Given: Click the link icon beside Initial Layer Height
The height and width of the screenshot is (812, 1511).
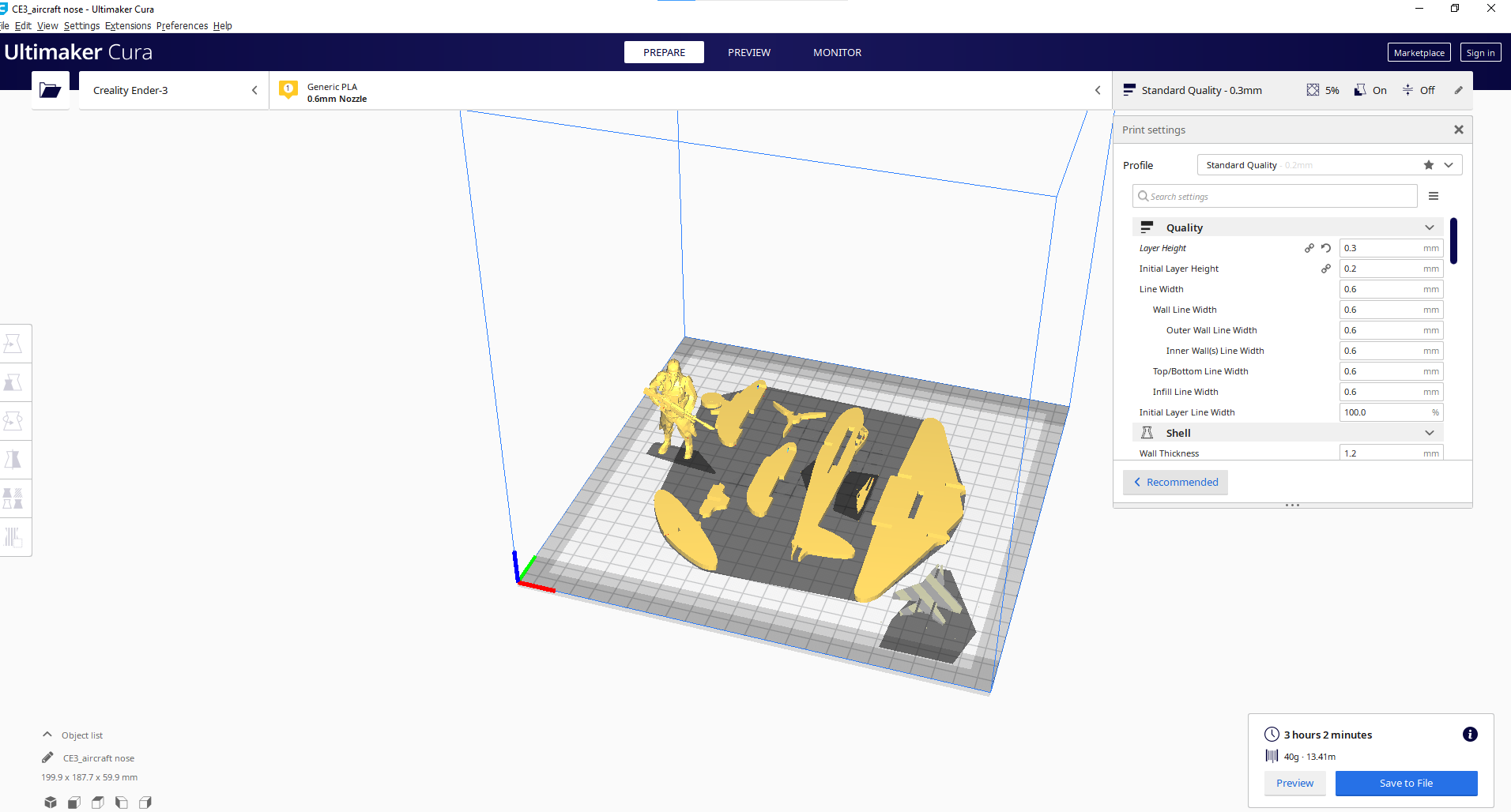Looking at the screenshot, I should pos(1326,269).
